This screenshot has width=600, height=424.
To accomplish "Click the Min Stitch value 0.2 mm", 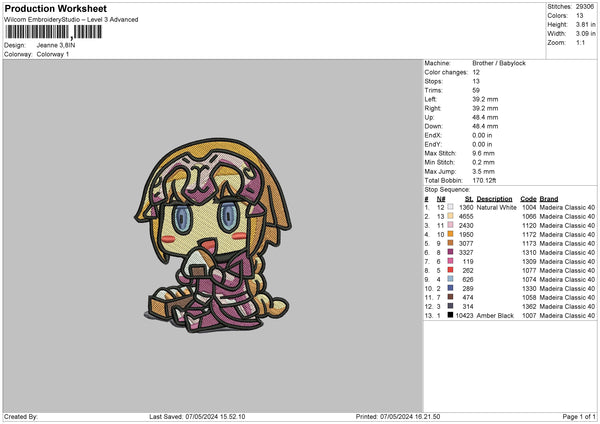I will pyautogui.click(x=483, y=162).
